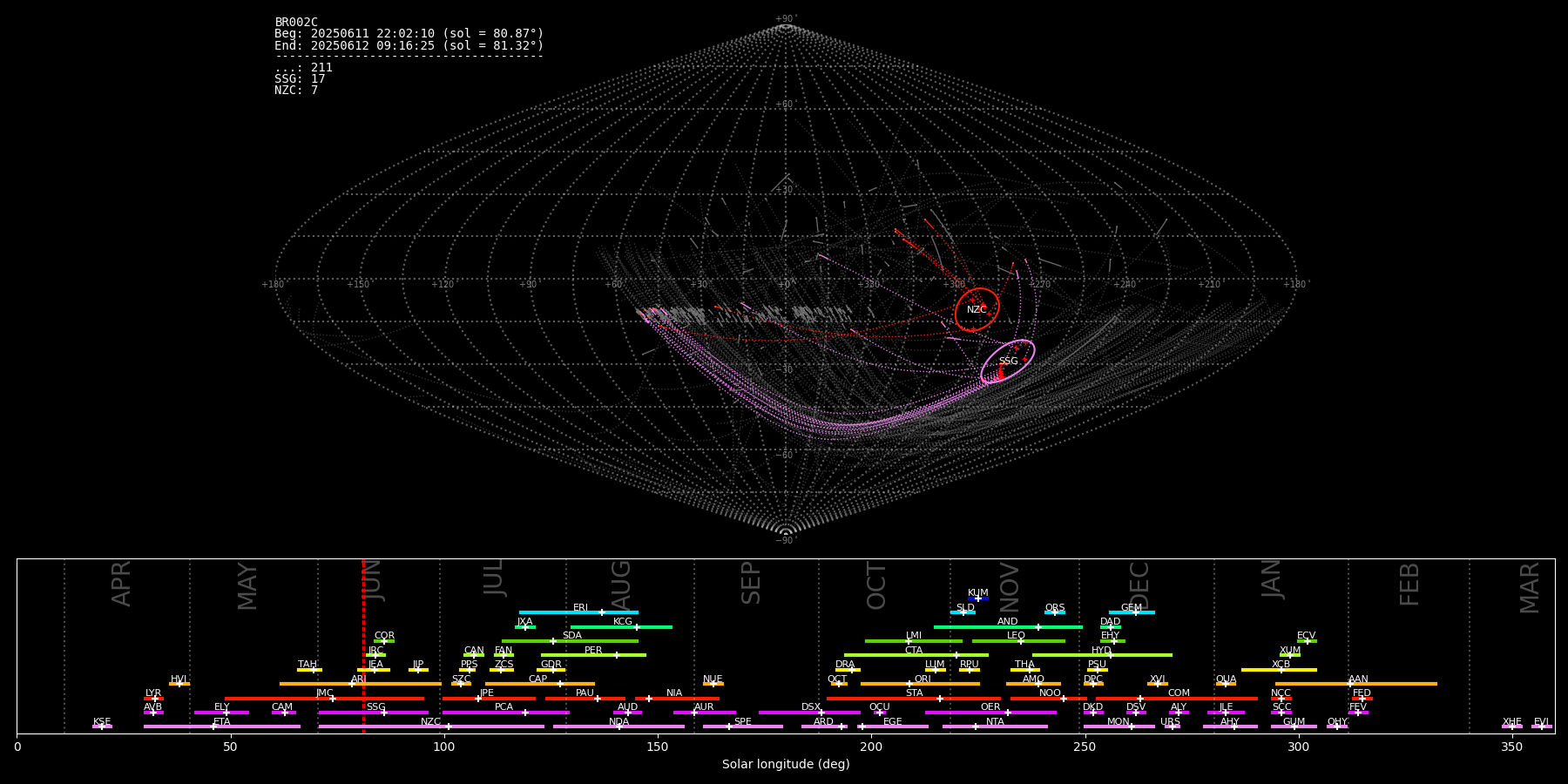Click the JMC shower label
This screenshot has width=1568, height=784.
(x=324, y=693)
